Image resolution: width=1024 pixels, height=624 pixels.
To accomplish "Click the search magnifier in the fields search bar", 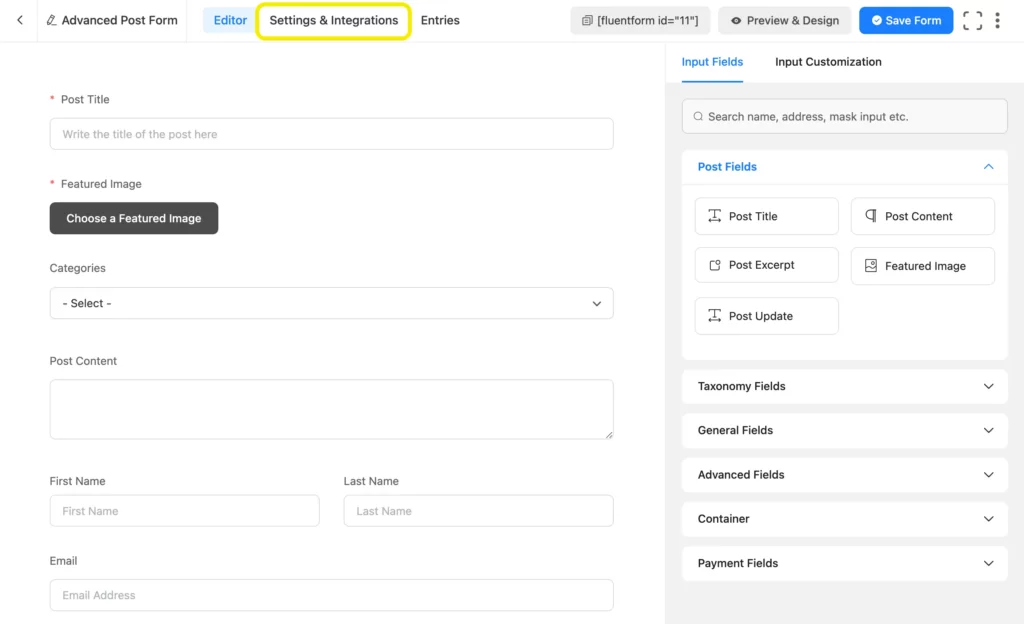I will pos(697,116).
